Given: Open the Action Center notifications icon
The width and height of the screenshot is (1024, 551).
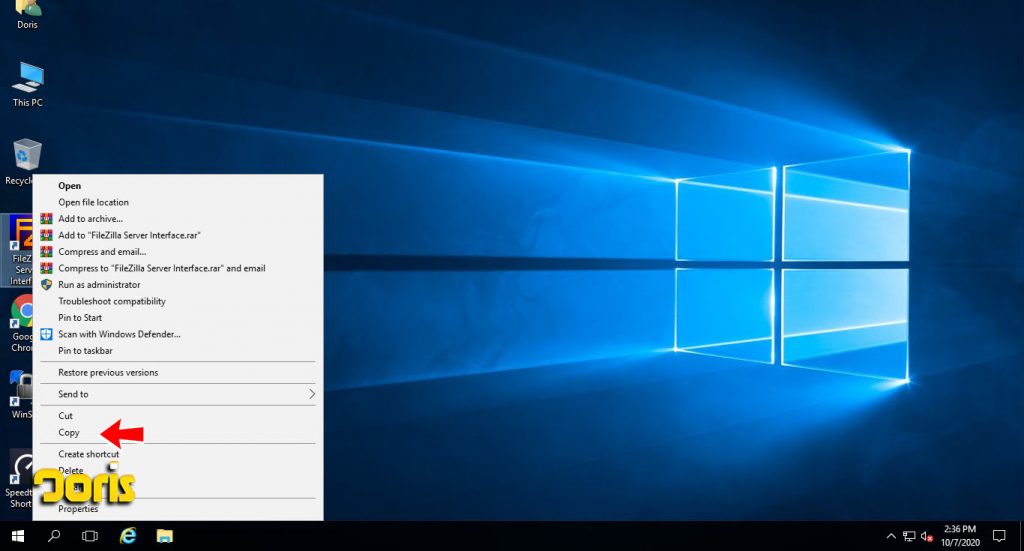Looking at the screenshot, I should click(999, 536).
